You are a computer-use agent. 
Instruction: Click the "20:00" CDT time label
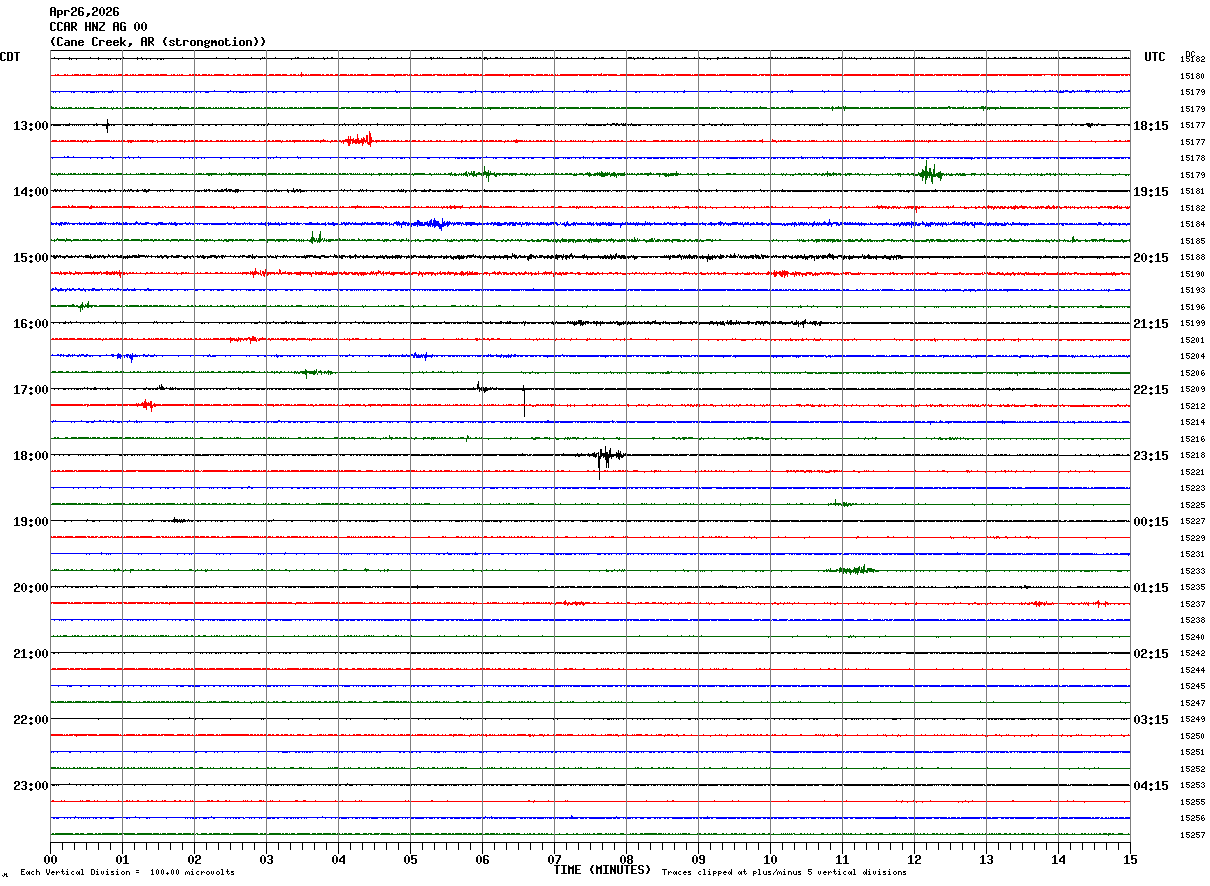[x=31, y=588]
